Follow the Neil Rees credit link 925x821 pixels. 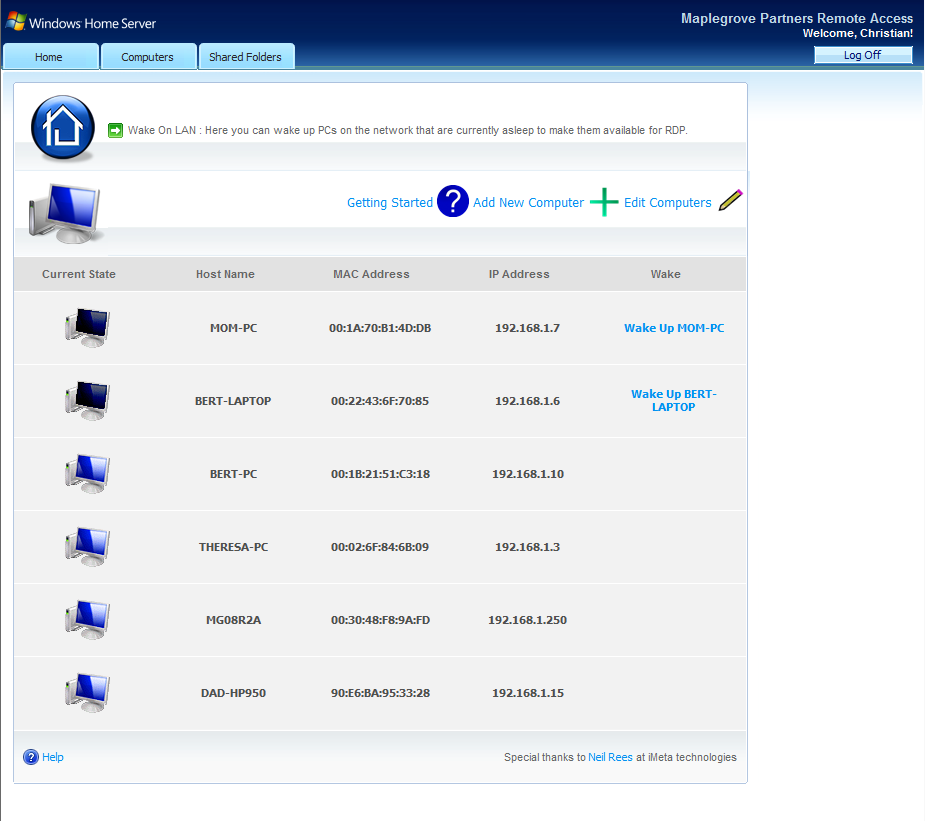pos(610,758)
